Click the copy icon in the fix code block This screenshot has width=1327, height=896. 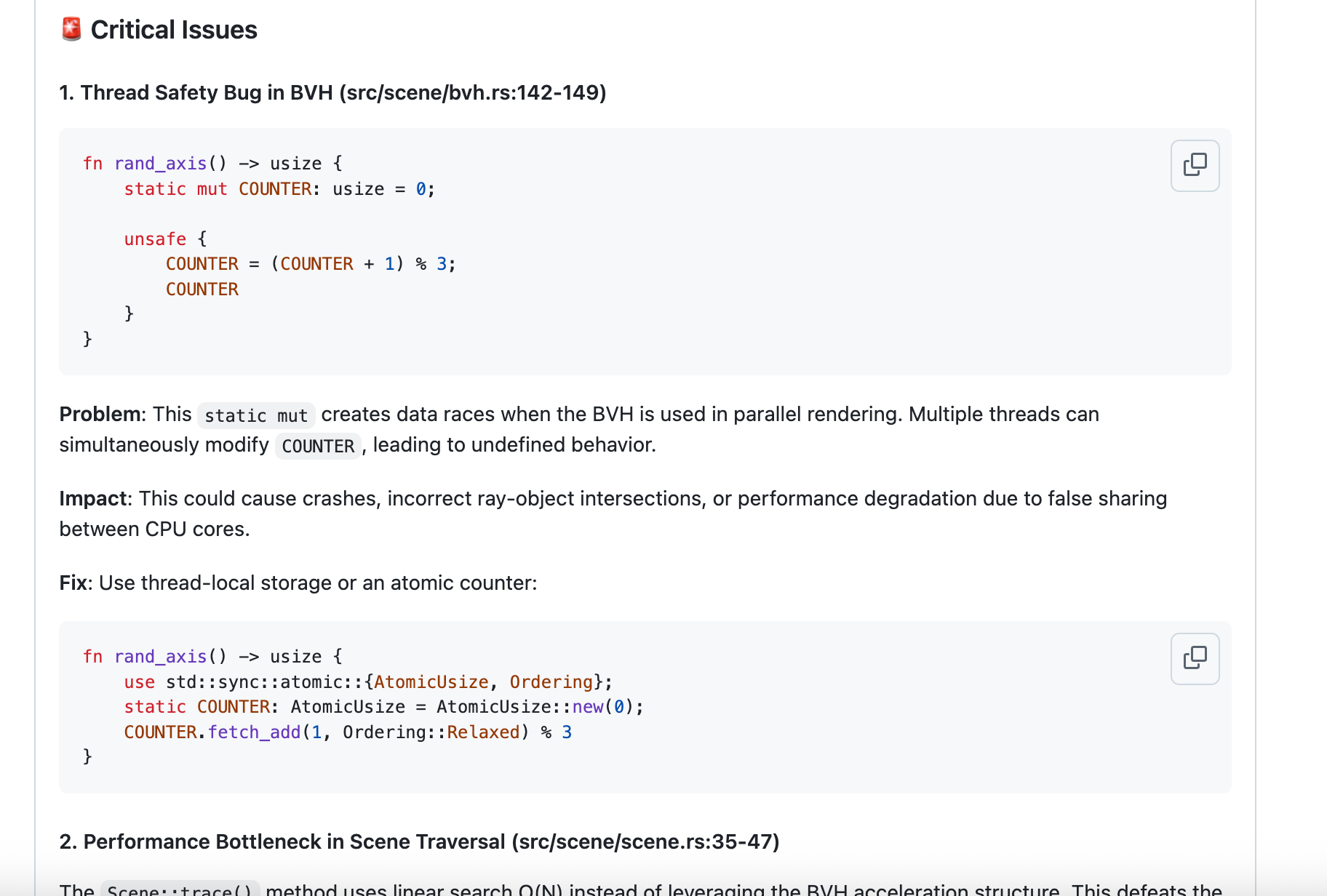[1194, 659]
